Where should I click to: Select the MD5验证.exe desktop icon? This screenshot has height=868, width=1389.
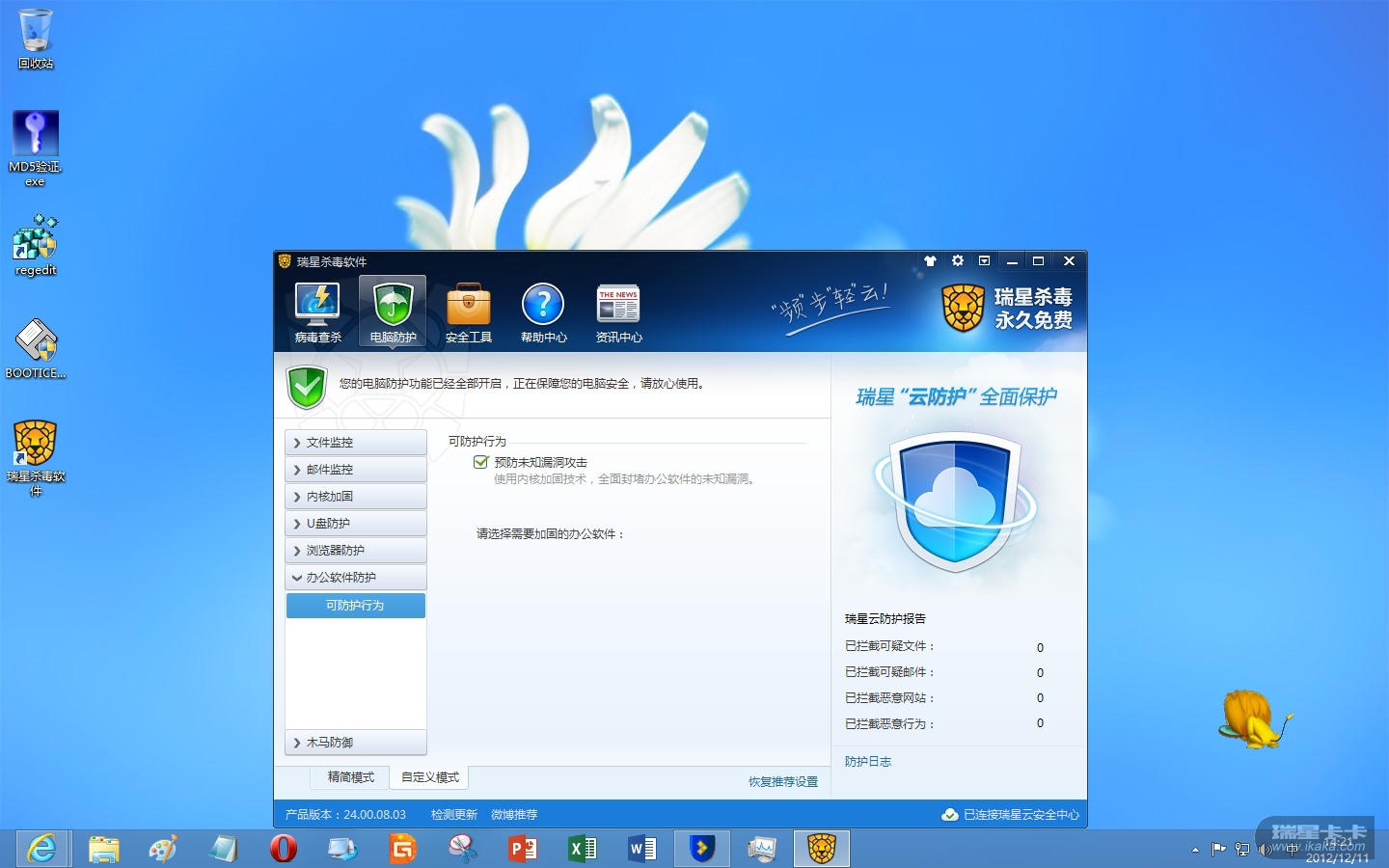pyautogui.click(x=36, y=148)
